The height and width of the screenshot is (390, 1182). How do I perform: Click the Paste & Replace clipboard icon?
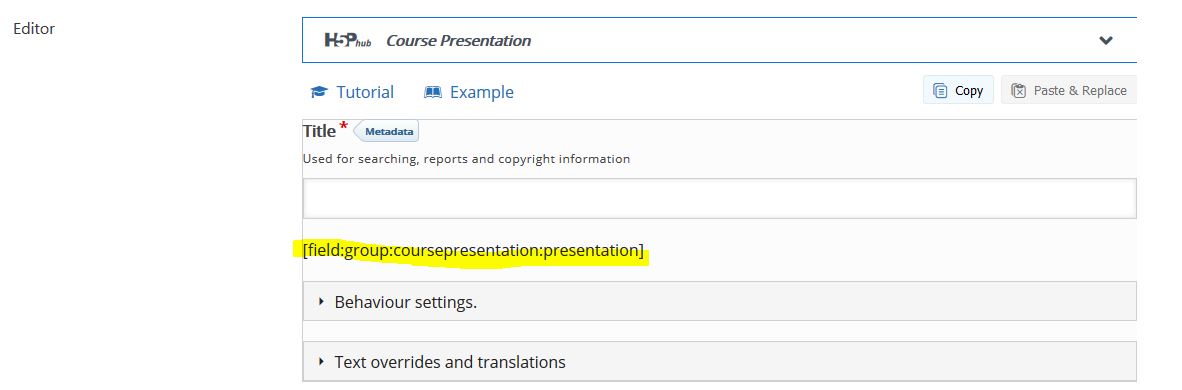click(x=1018, y=91)
